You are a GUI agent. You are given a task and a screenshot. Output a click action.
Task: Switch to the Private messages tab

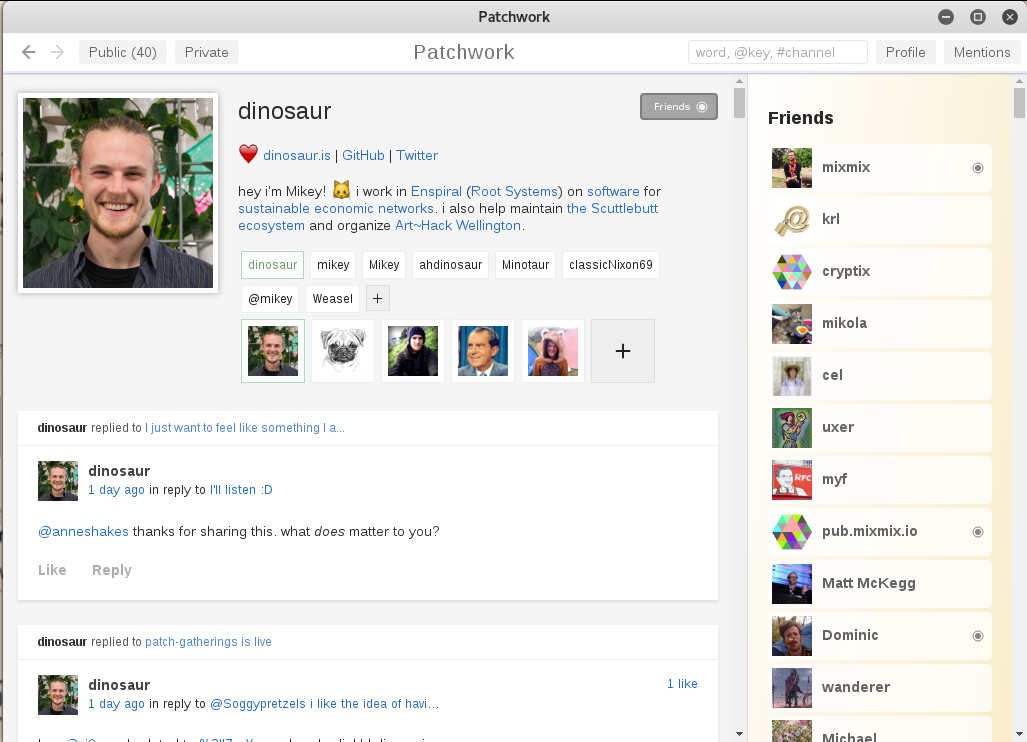(x=206, y=52)
